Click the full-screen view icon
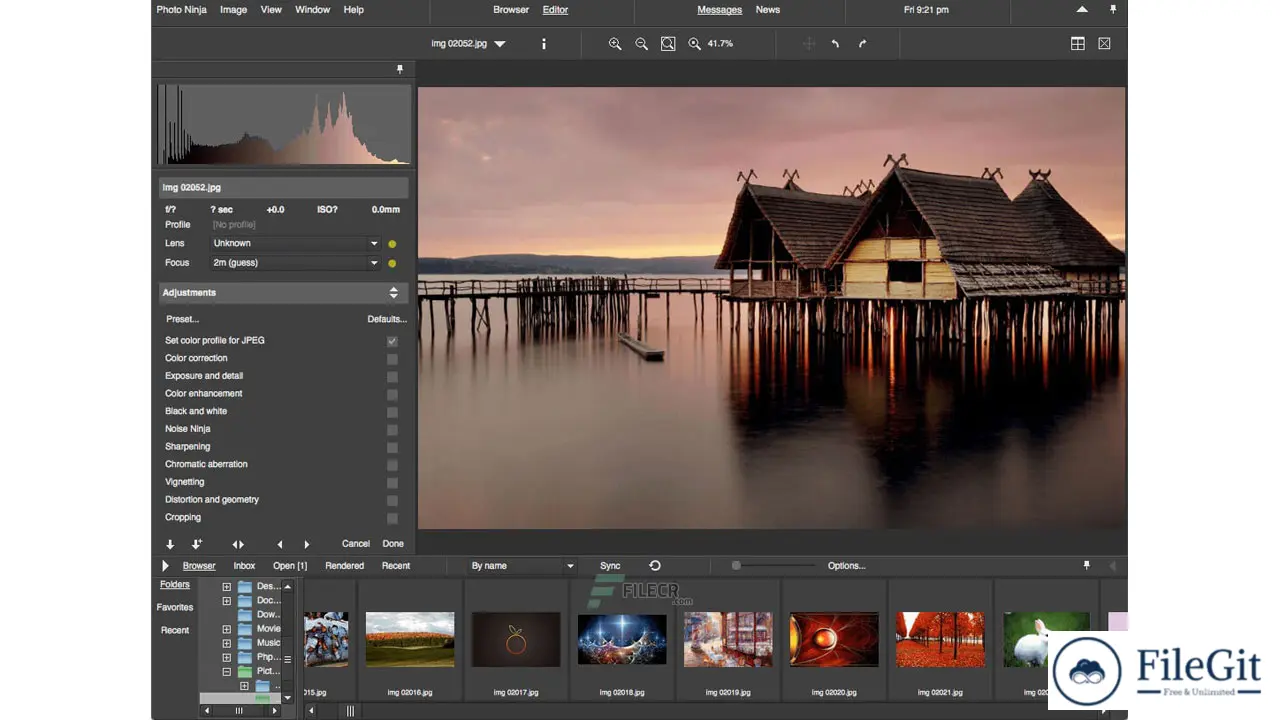The height and width of the screenshot is (720, 1280). pos(1104,44)
